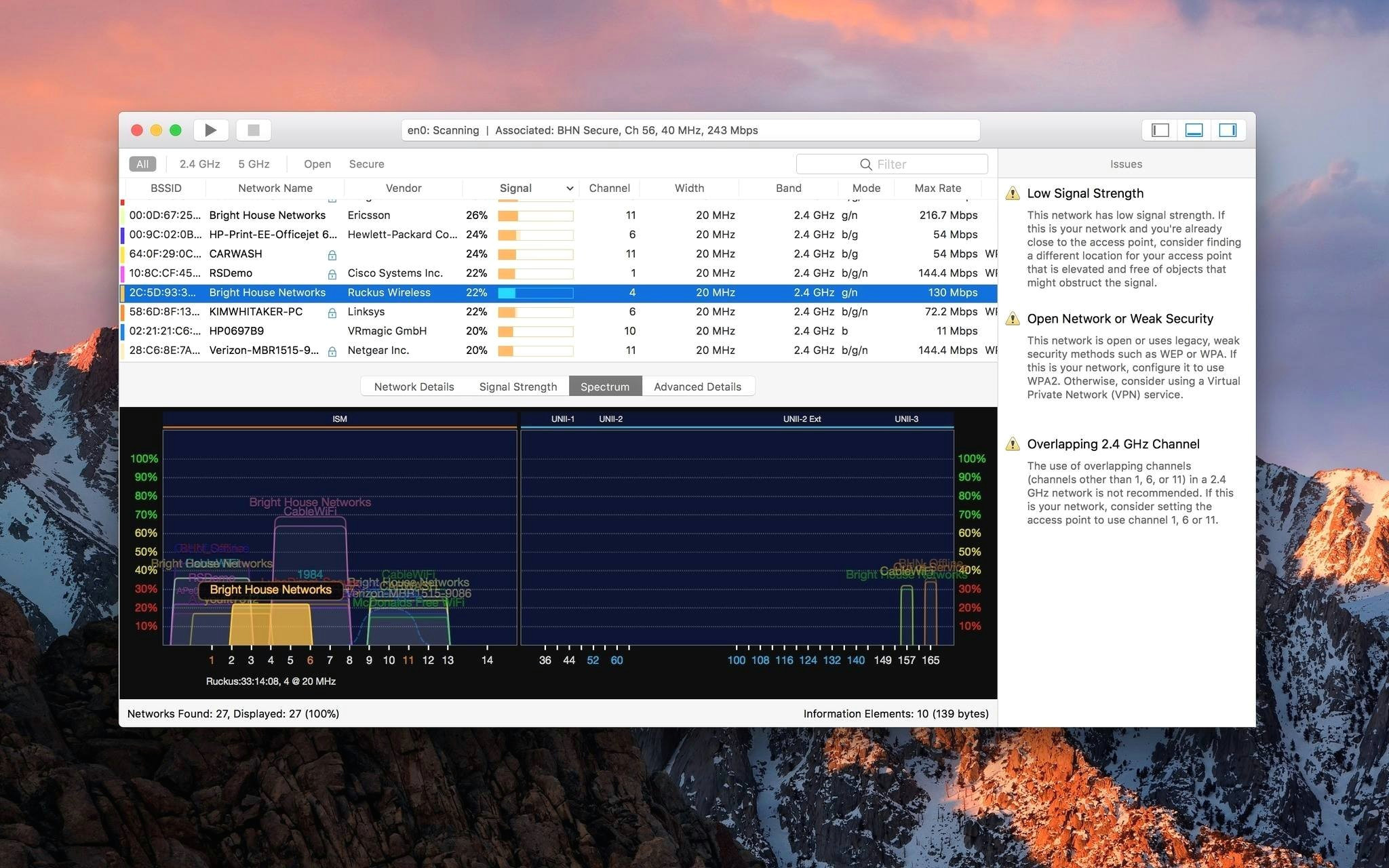Screen dimensions: 1389x868
Task: Click the play/scan button to start scanning
Action: click(213, 130)
